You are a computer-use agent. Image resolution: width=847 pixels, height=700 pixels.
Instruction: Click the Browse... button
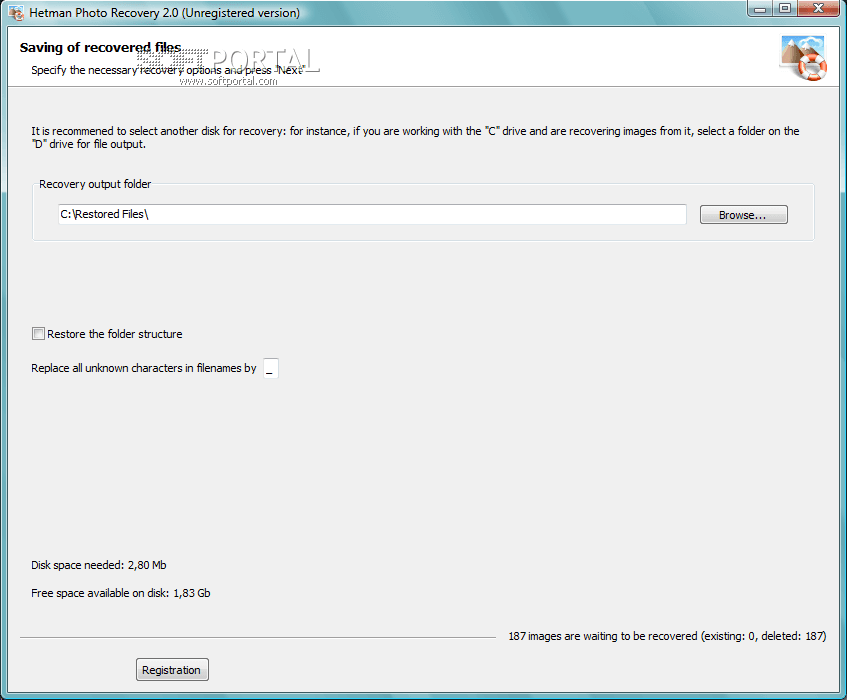[743, 215]
